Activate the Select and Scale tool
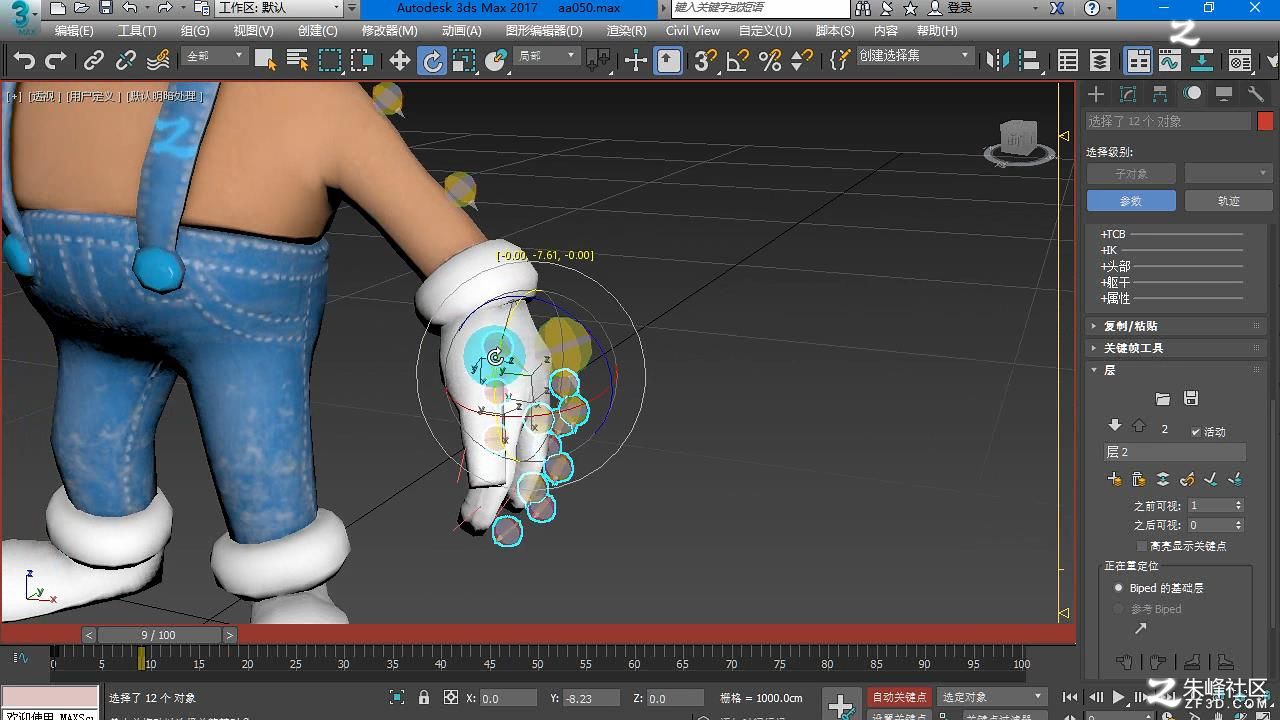Screen dimensions: 1280x720 pyautogui.click(x=464, y=61)
